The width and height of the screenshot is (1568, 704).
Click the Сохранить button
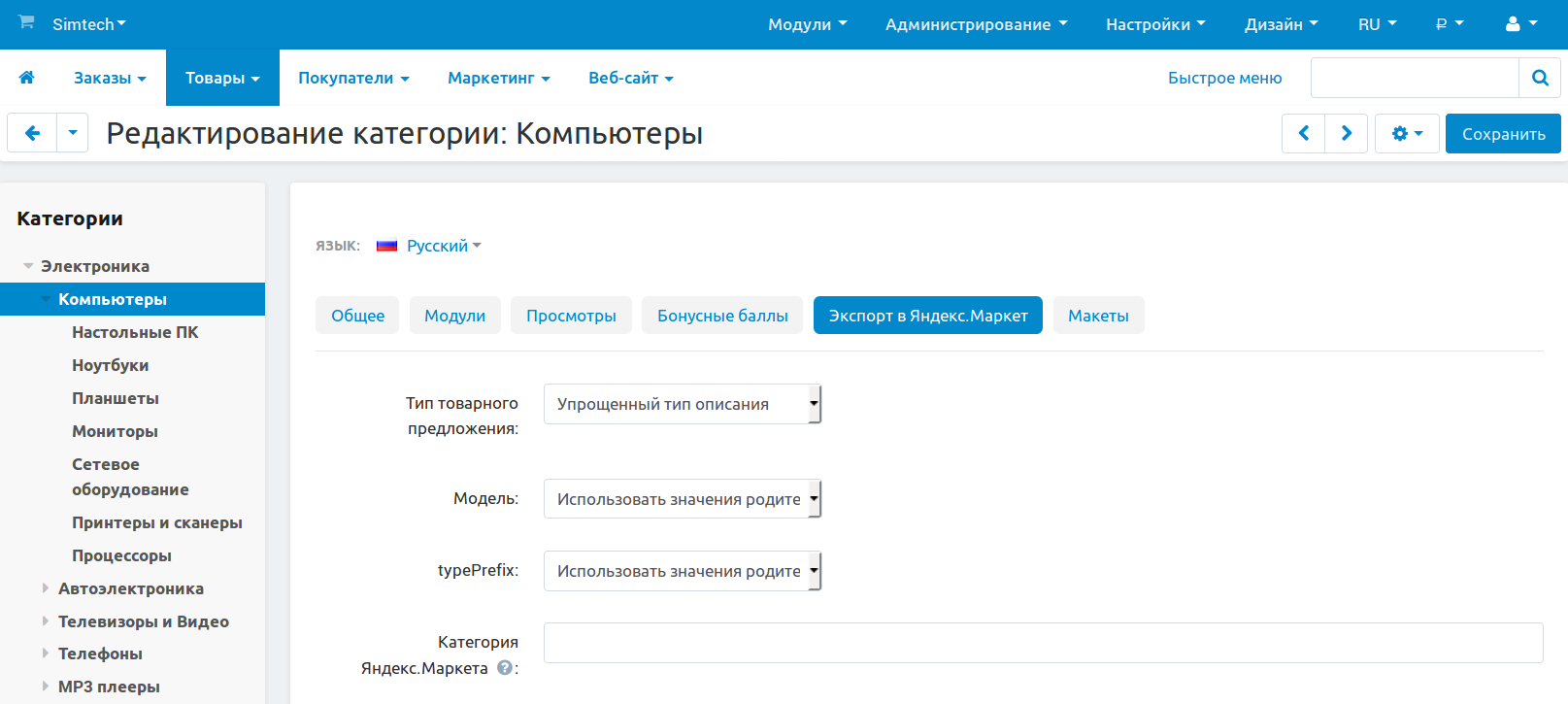pyautogui.click(x=1503, y=134)
